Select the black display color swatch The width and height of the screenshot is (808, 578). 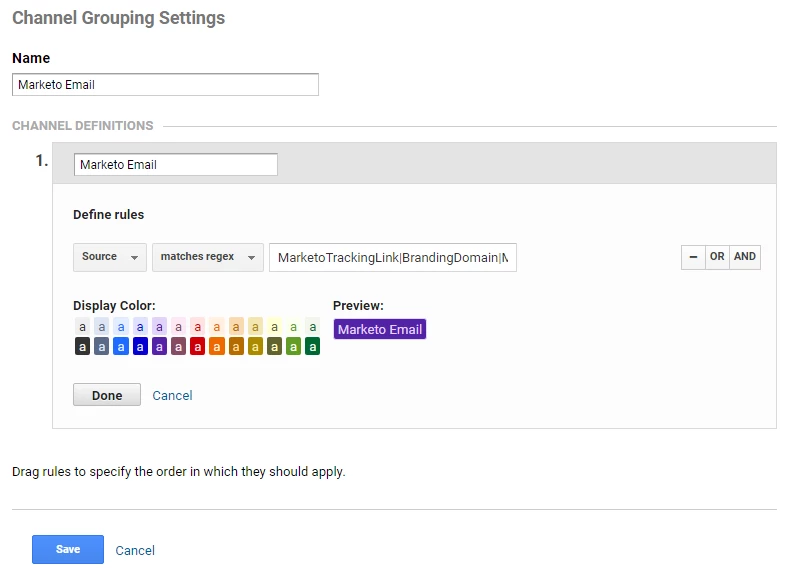(x=82, y=347)
